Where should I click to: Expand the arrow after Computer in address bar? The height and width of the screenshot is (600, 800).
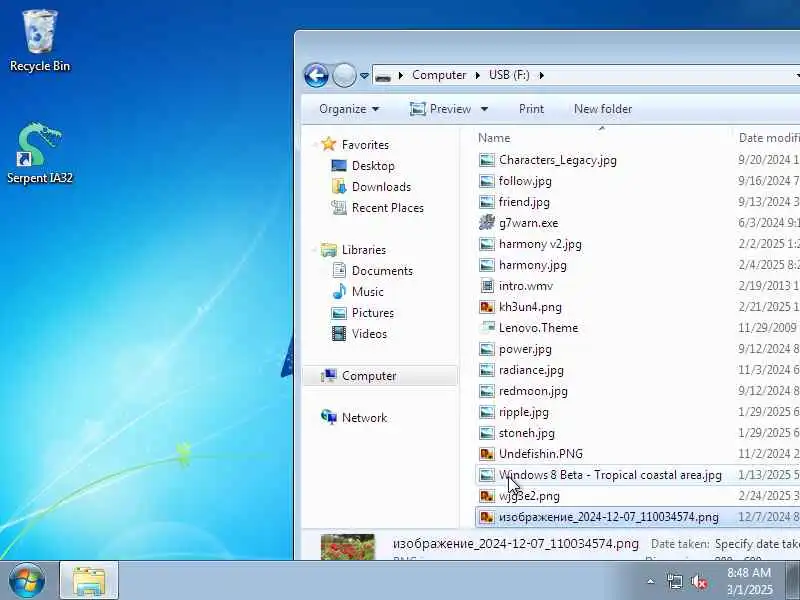(478, 76)
